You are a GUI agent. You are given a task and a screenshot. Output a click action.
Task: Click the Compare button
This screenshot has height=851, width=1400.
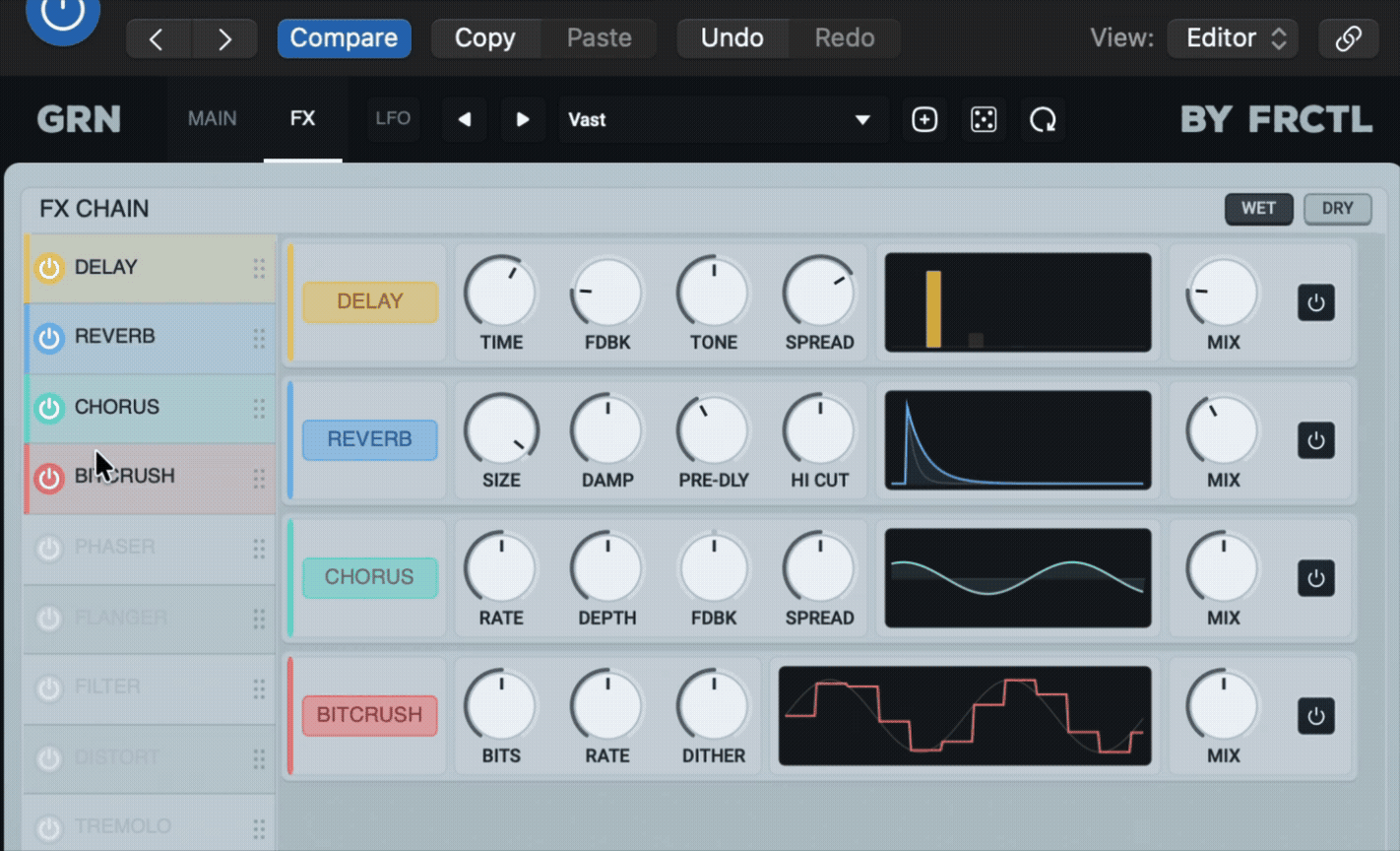tap(344, 38)
